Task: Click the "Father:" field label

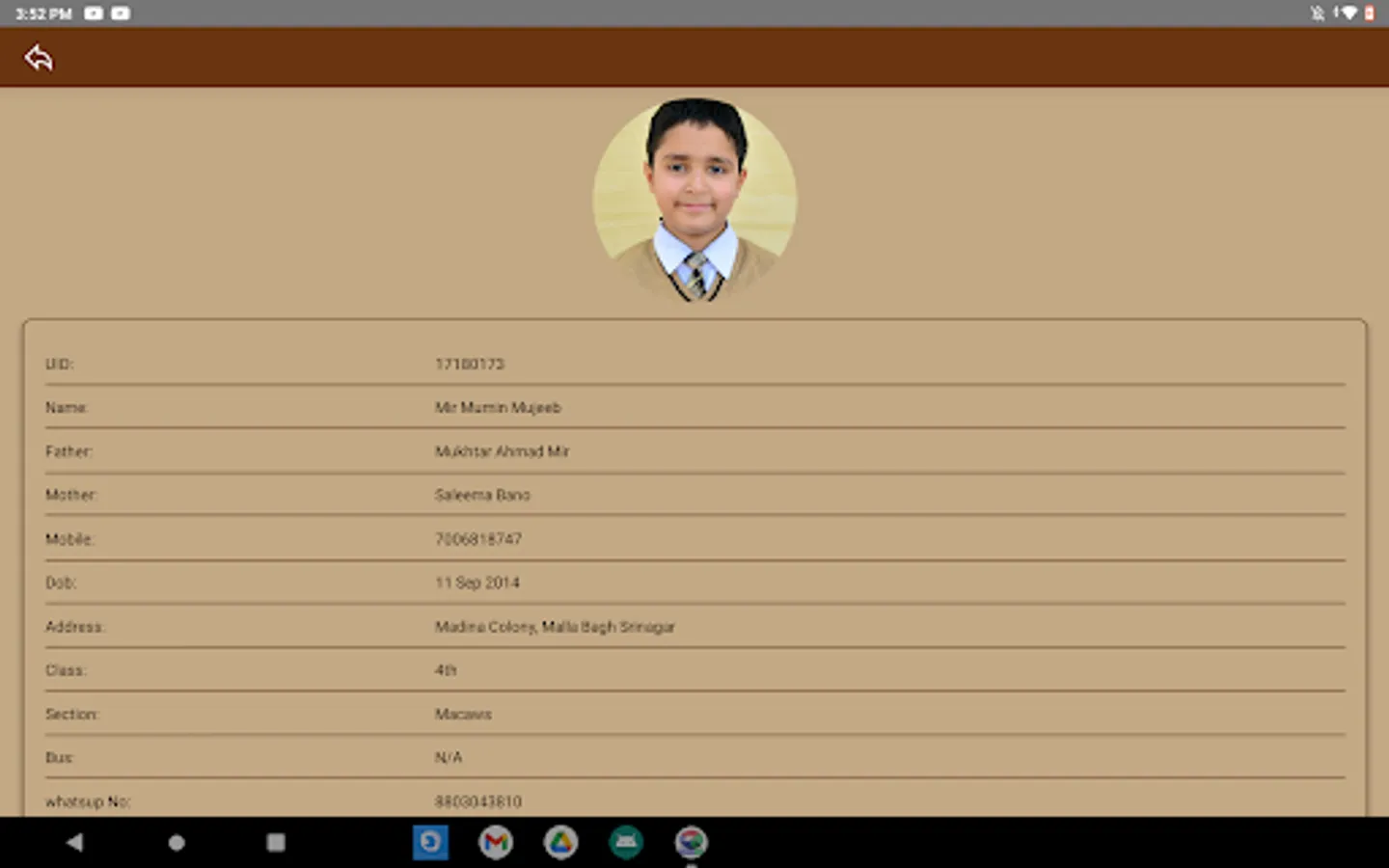Action: pyautogui.click(x=69, y=451)
